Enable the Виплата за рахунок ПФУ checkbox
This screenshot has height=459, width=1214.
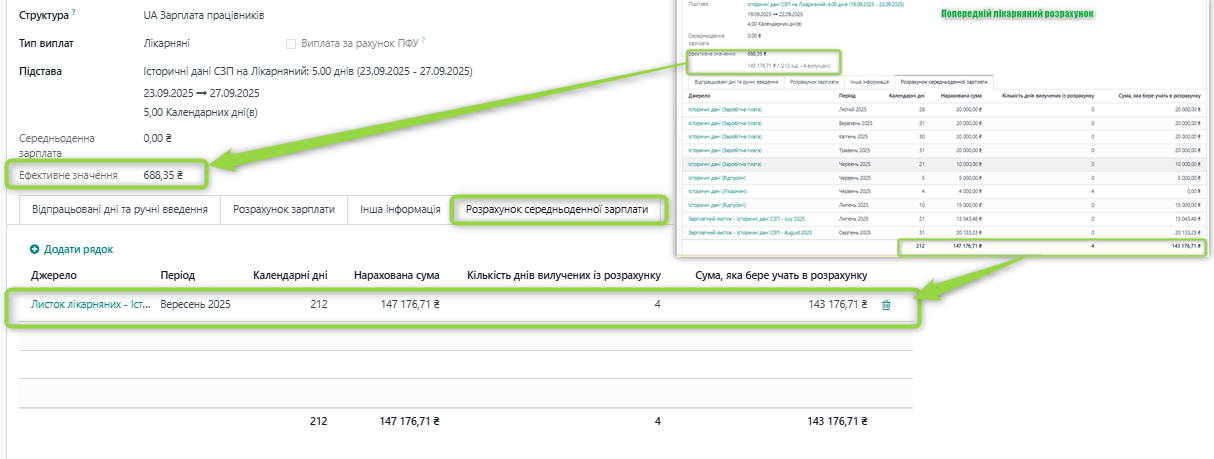[x=291, y=44]
